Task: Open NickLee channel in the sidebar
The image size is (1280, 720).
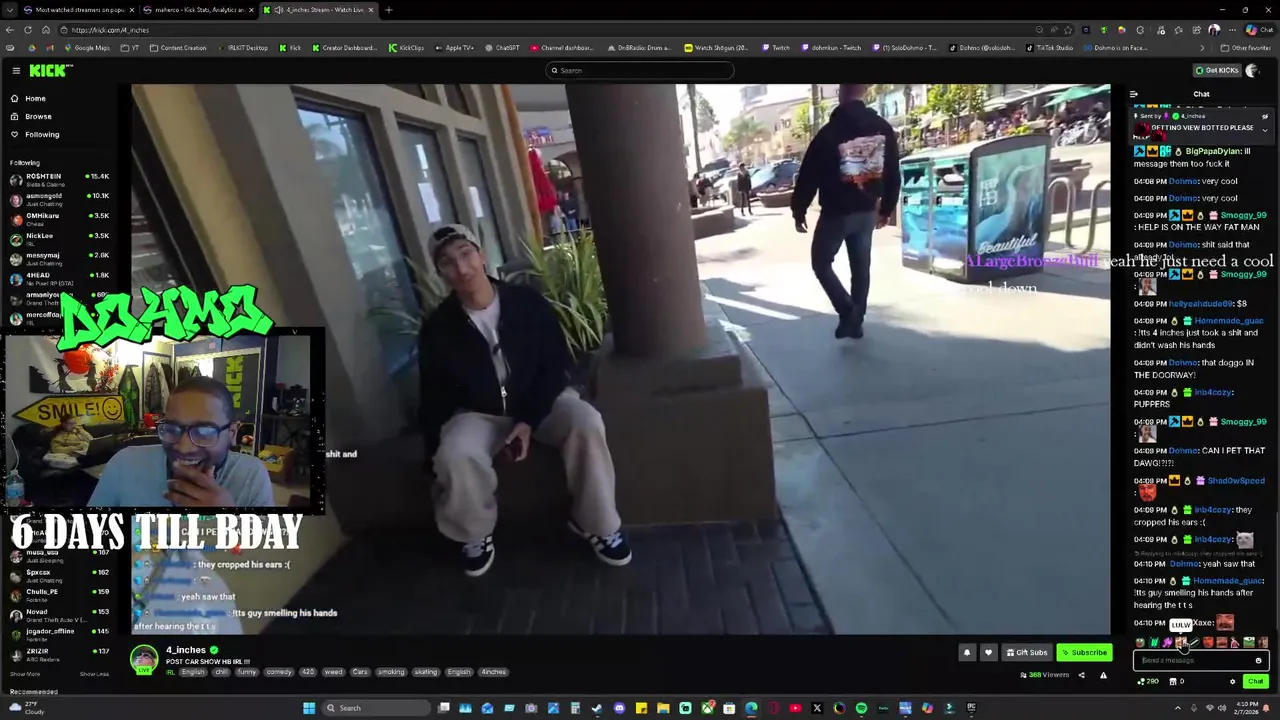Action: [x=60, y=238]
